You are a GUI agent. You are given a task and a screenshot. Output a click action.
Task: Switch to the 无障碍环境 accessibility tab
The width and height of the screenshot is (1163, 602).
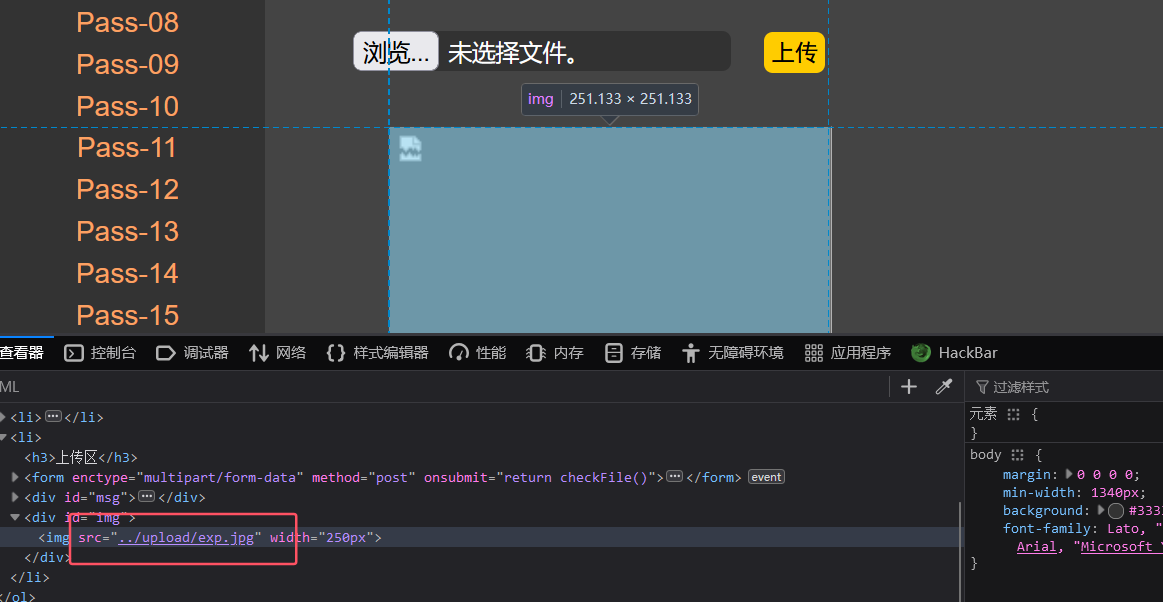[733, 353]
